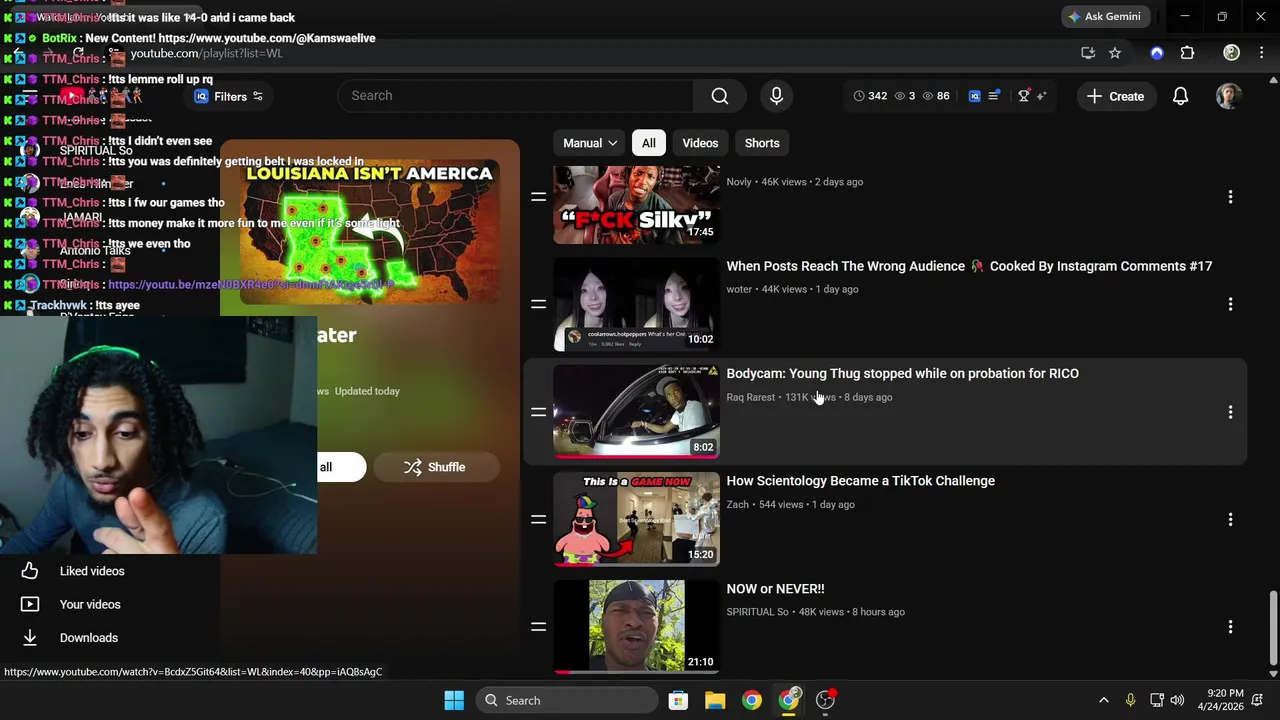The image size is (1280, 720).
Task: Click the Windows taskbar Search box
Action: tap(566, 700)
